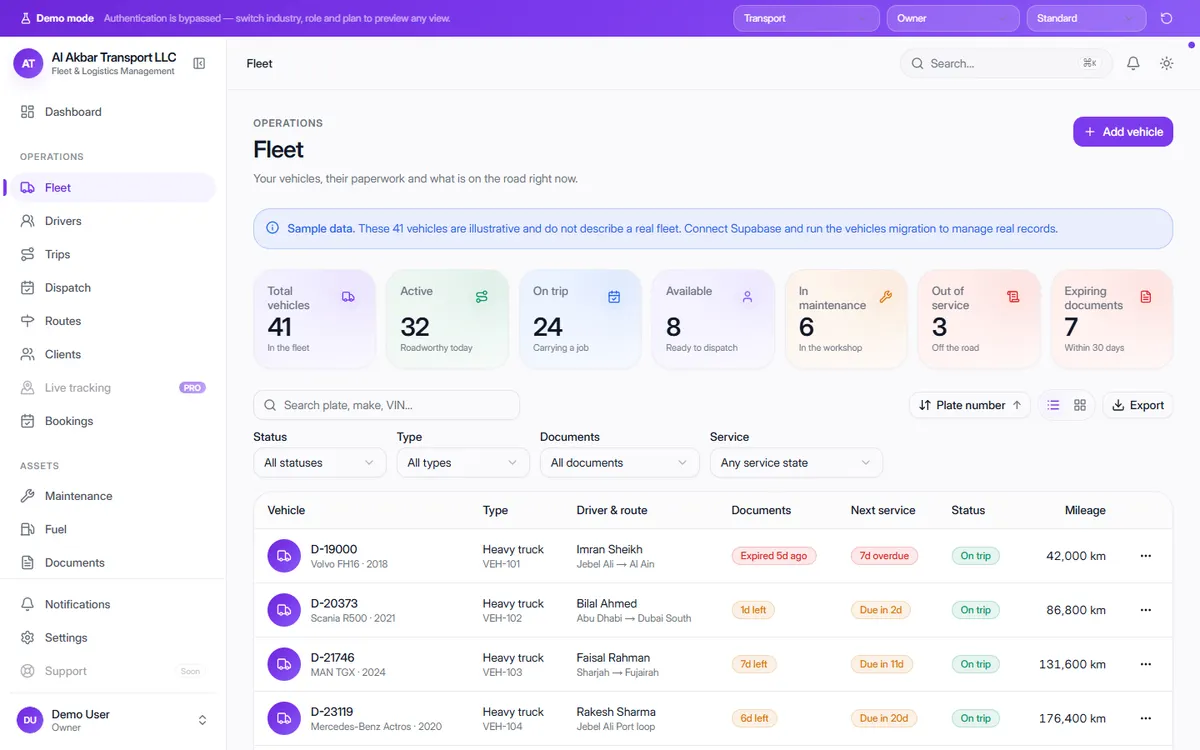Open Documents in sidebar
The height and width of the screenshot is (750, 1200).
click(x=113, y=563)
